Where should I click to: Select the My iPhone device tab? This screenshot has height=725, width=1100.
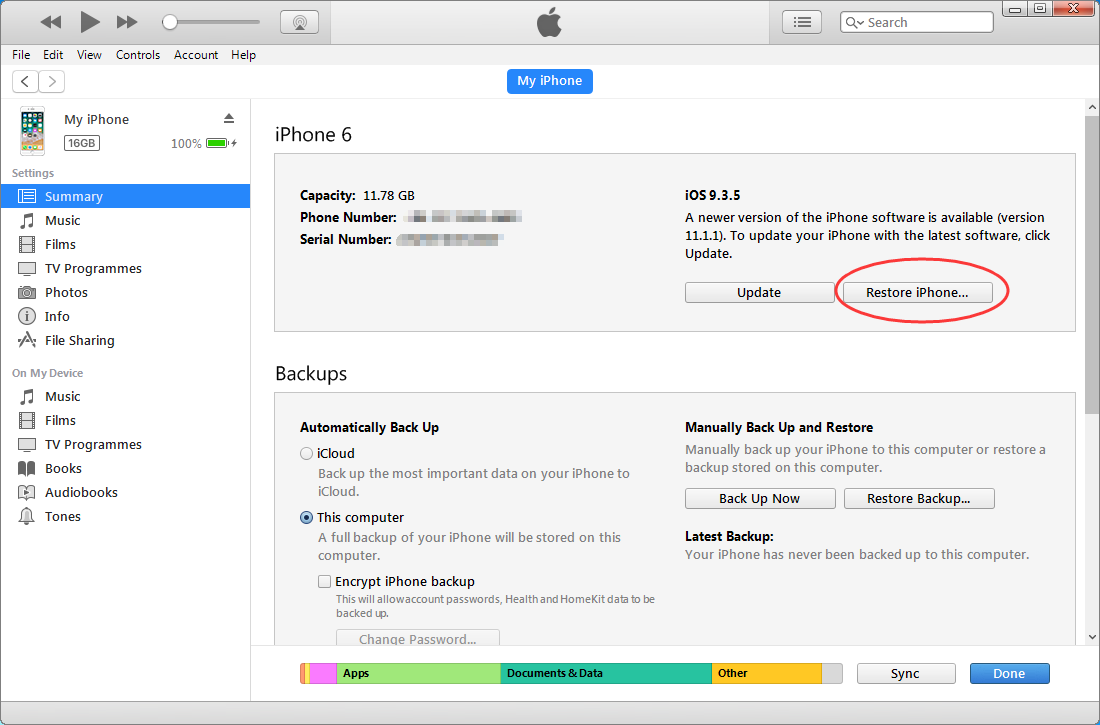[549, 81]
